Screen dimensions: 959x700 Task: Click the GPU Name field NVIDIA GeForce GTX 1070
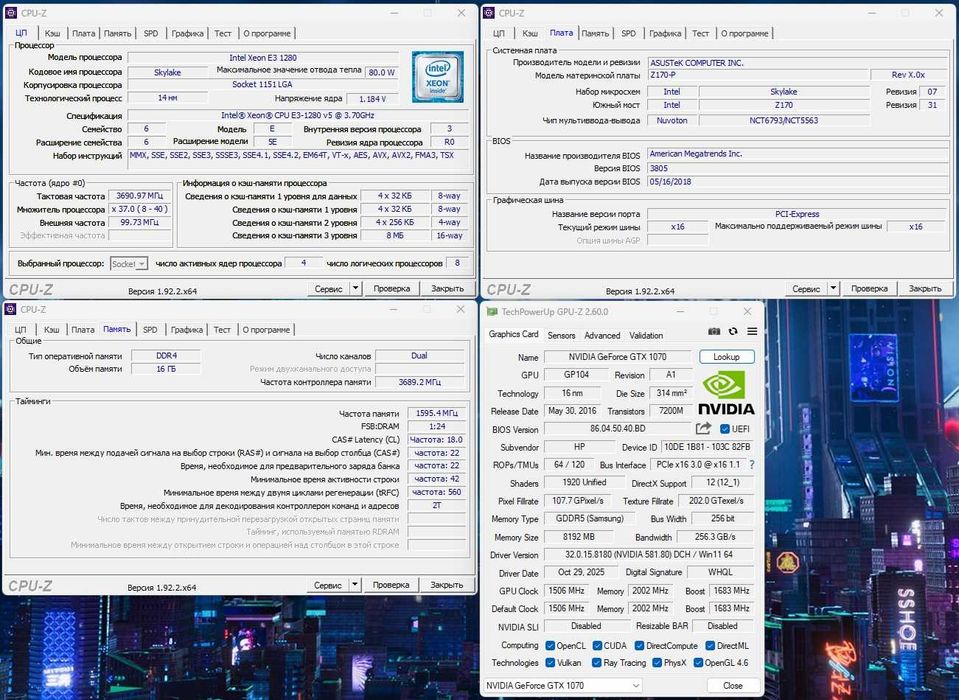click(617, 356)
